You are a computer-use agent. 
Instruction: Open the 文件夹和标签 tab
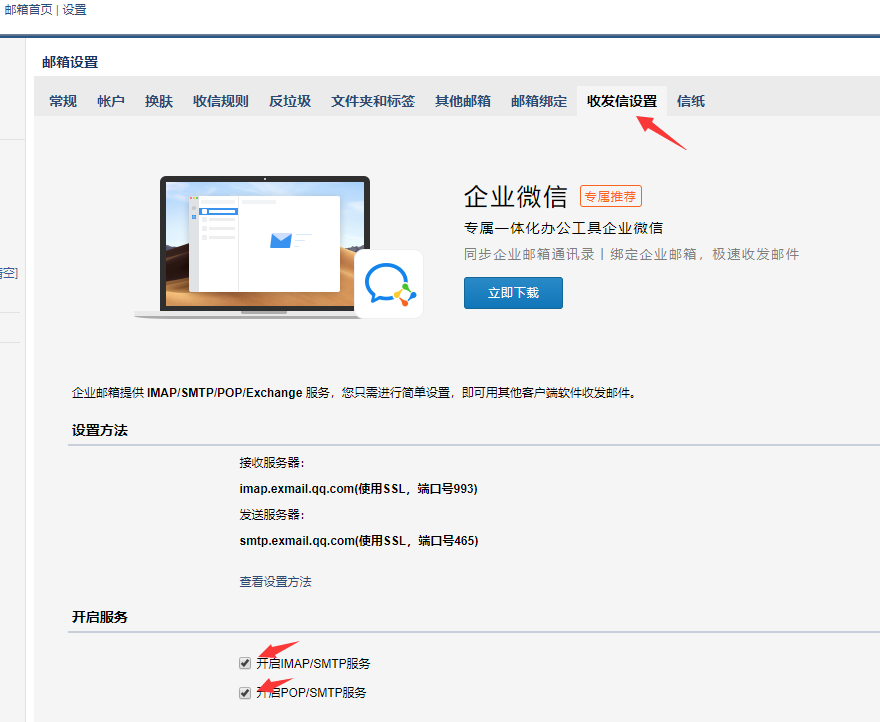373,101
